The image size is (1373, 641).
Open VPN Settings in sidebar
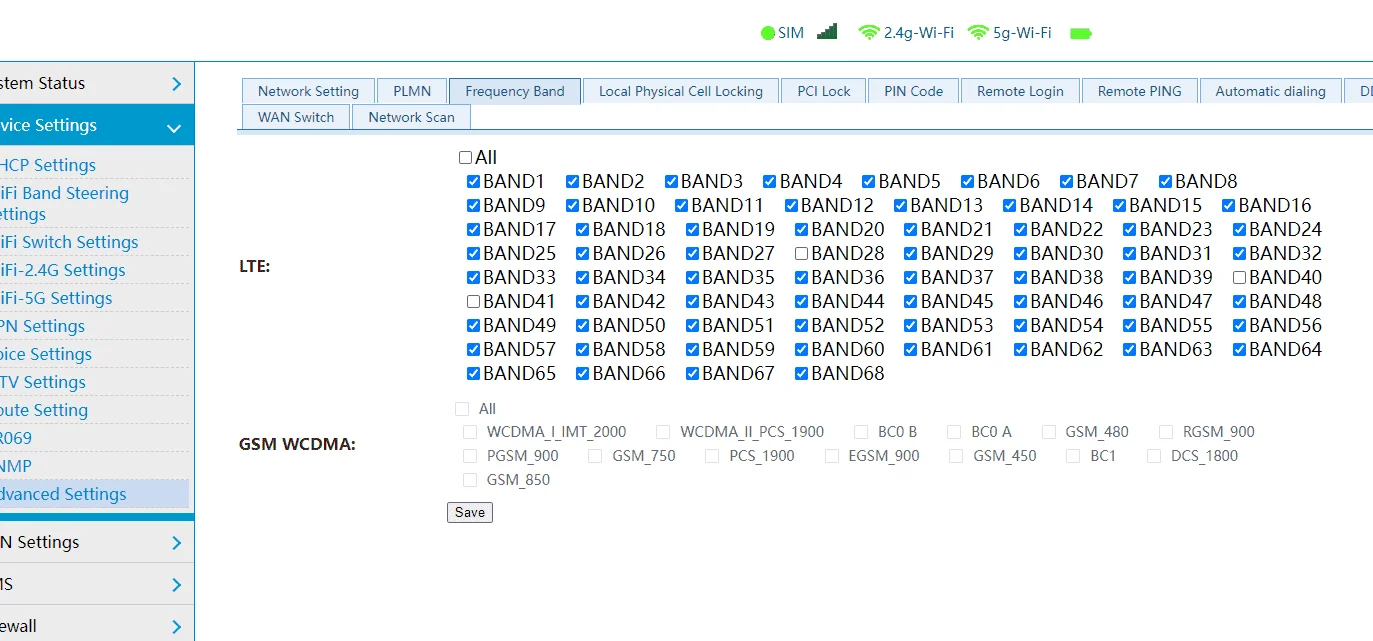(x=42, y=327)
